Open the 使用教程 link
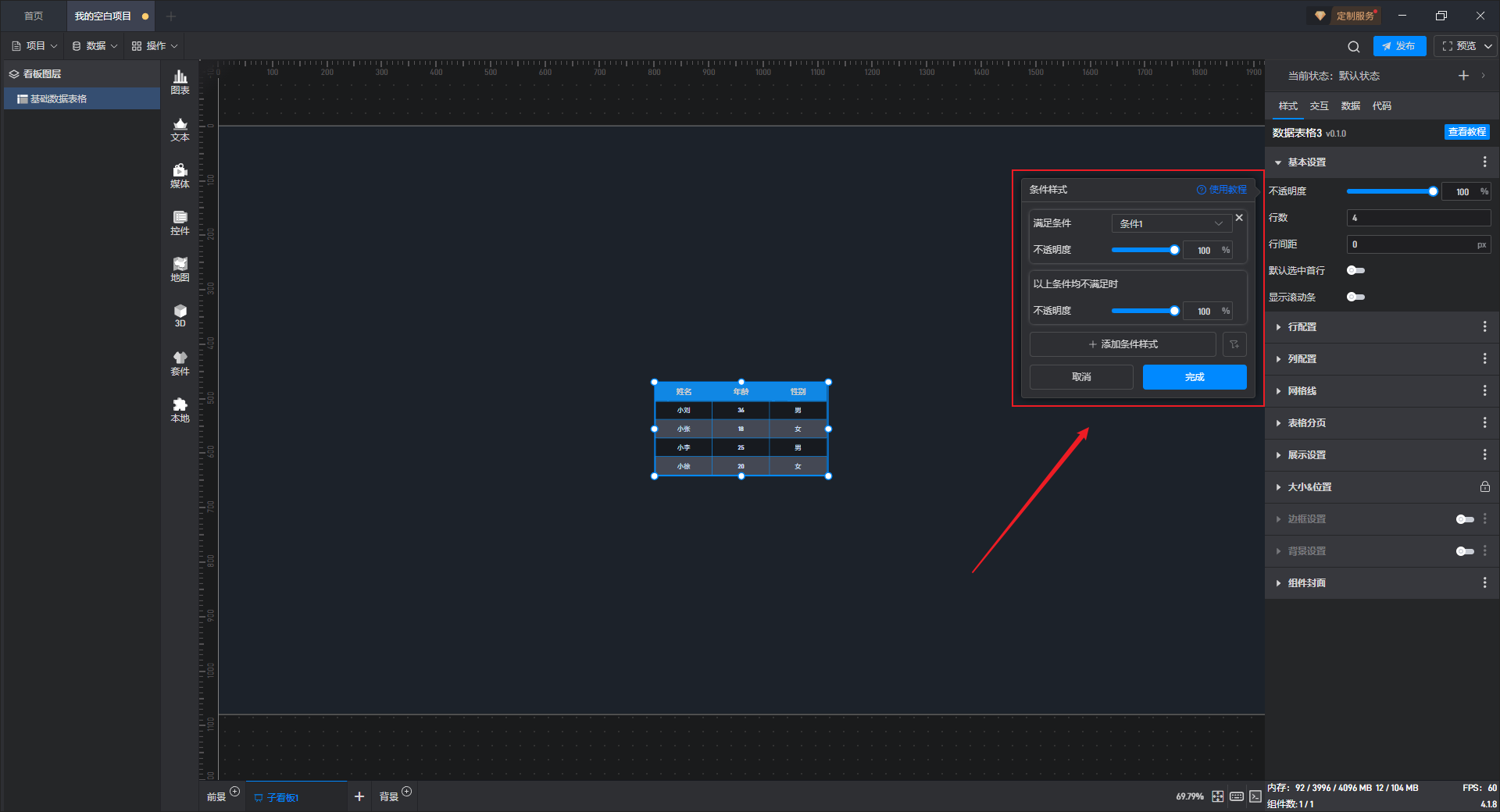The image size is (1500, 812). point(1222,190)
